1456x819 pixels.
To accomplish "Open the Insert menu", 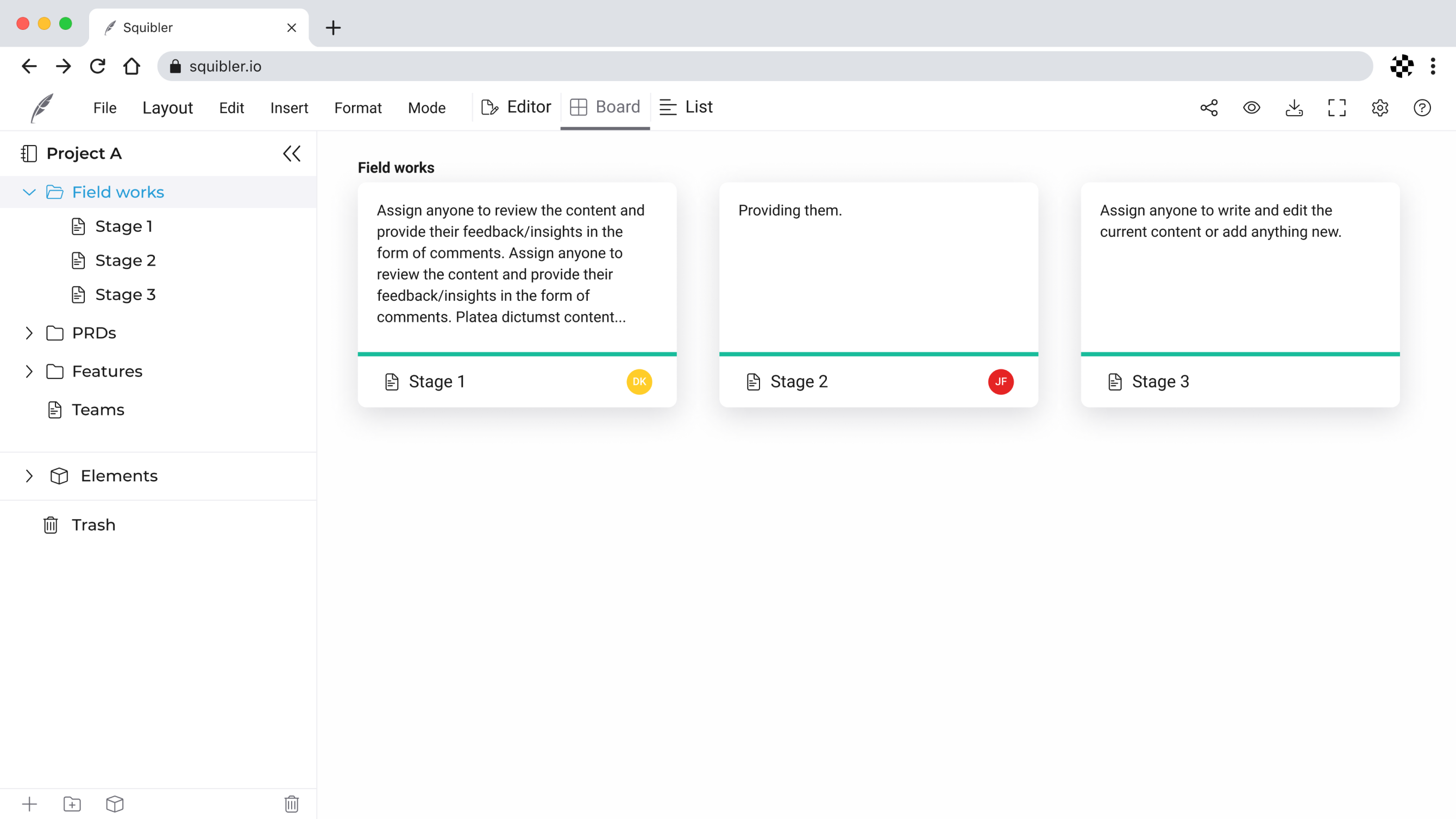I will click(x=289, y=108).
